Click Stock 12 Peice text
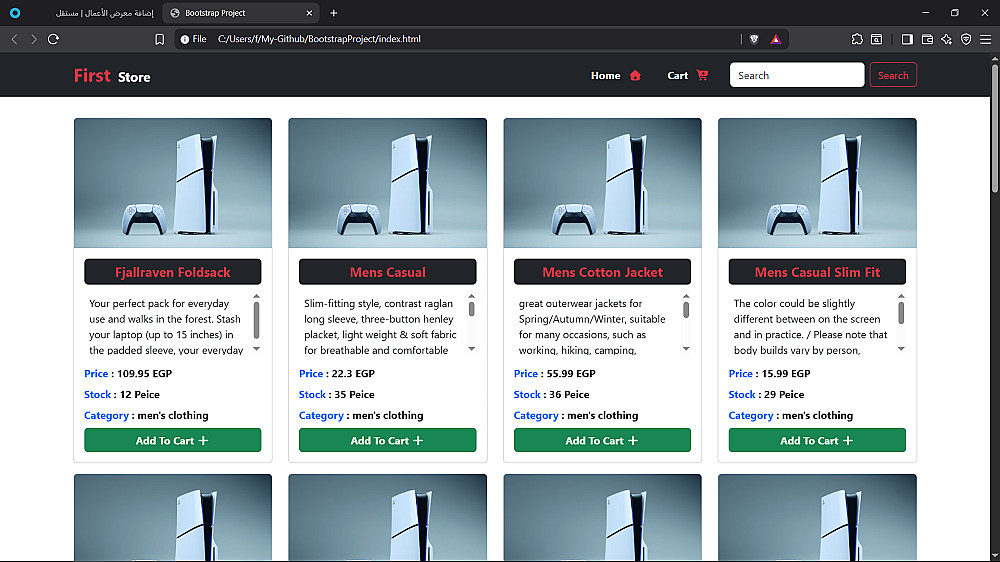The image size is (1000, 562). tap(122, 394)
